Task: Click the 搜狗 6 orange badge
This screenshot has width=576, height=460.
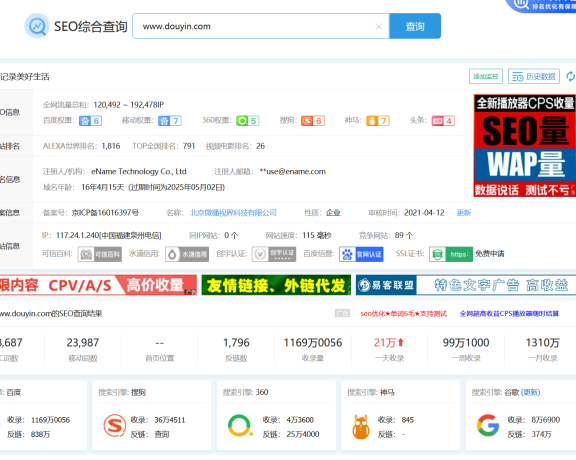Action: (313, 121)
